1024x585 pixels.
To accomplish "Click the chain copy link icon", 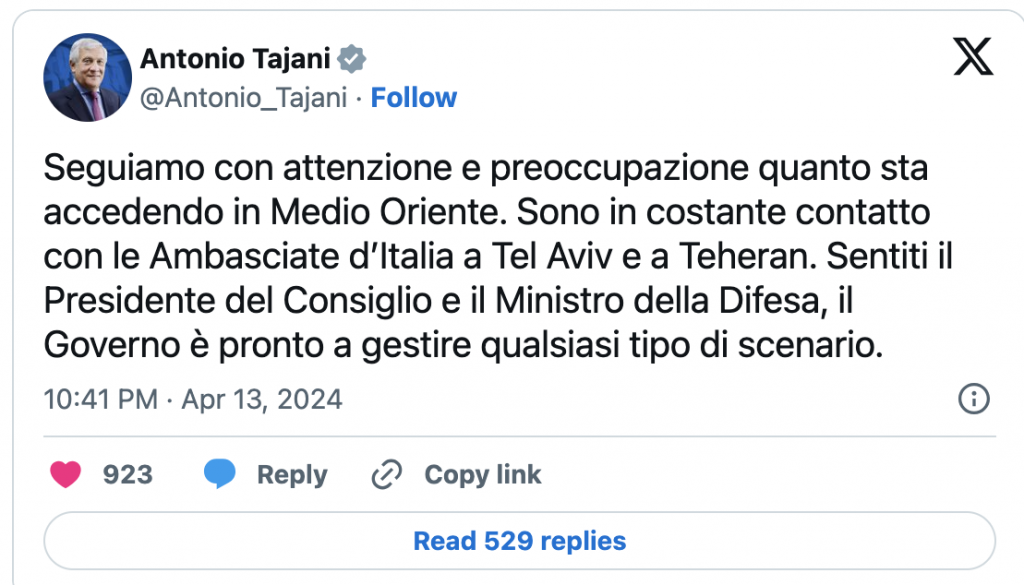I will click(386, 474).
